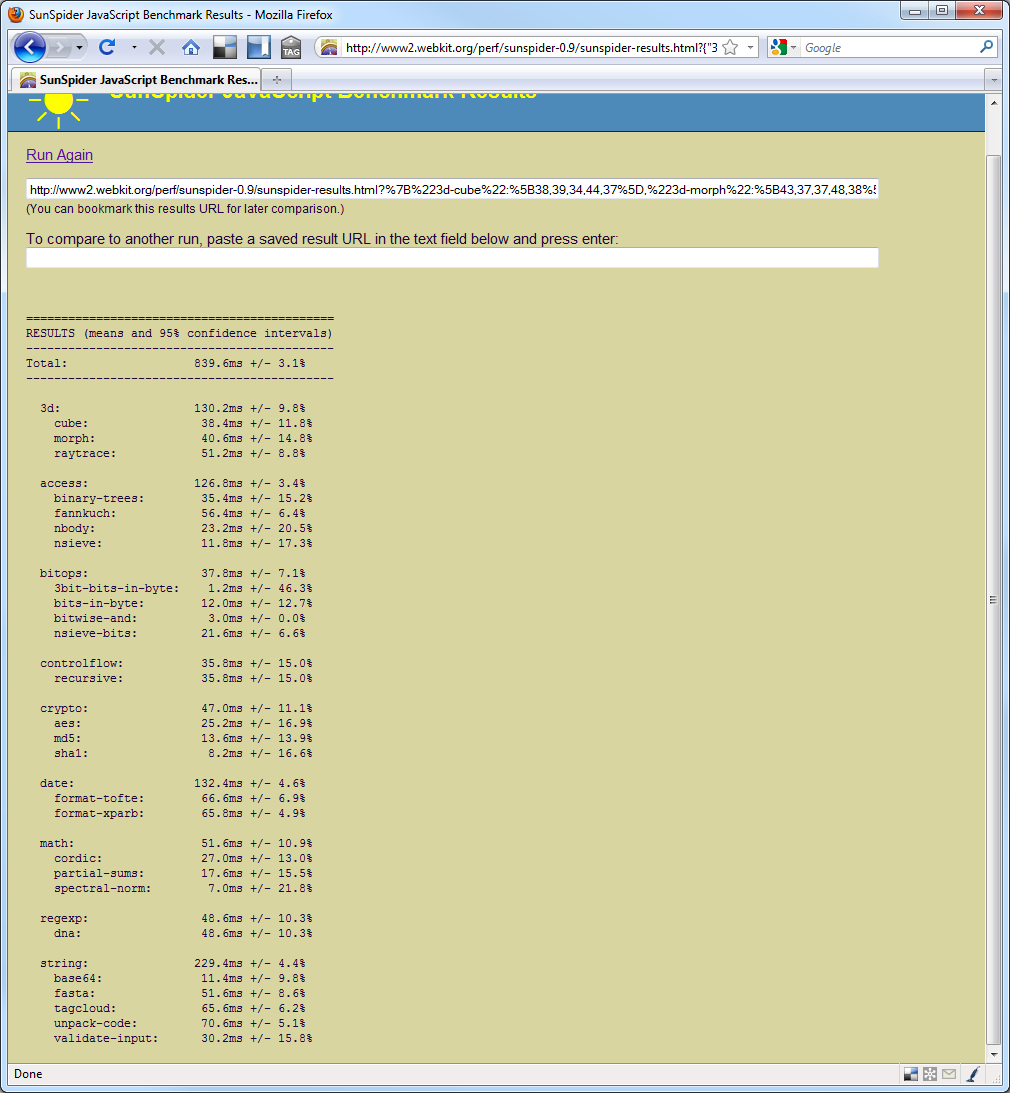Go to the Home page icon
Image resolution: width=1010 pixels, height=1093 pixels.
click(190, 47)
